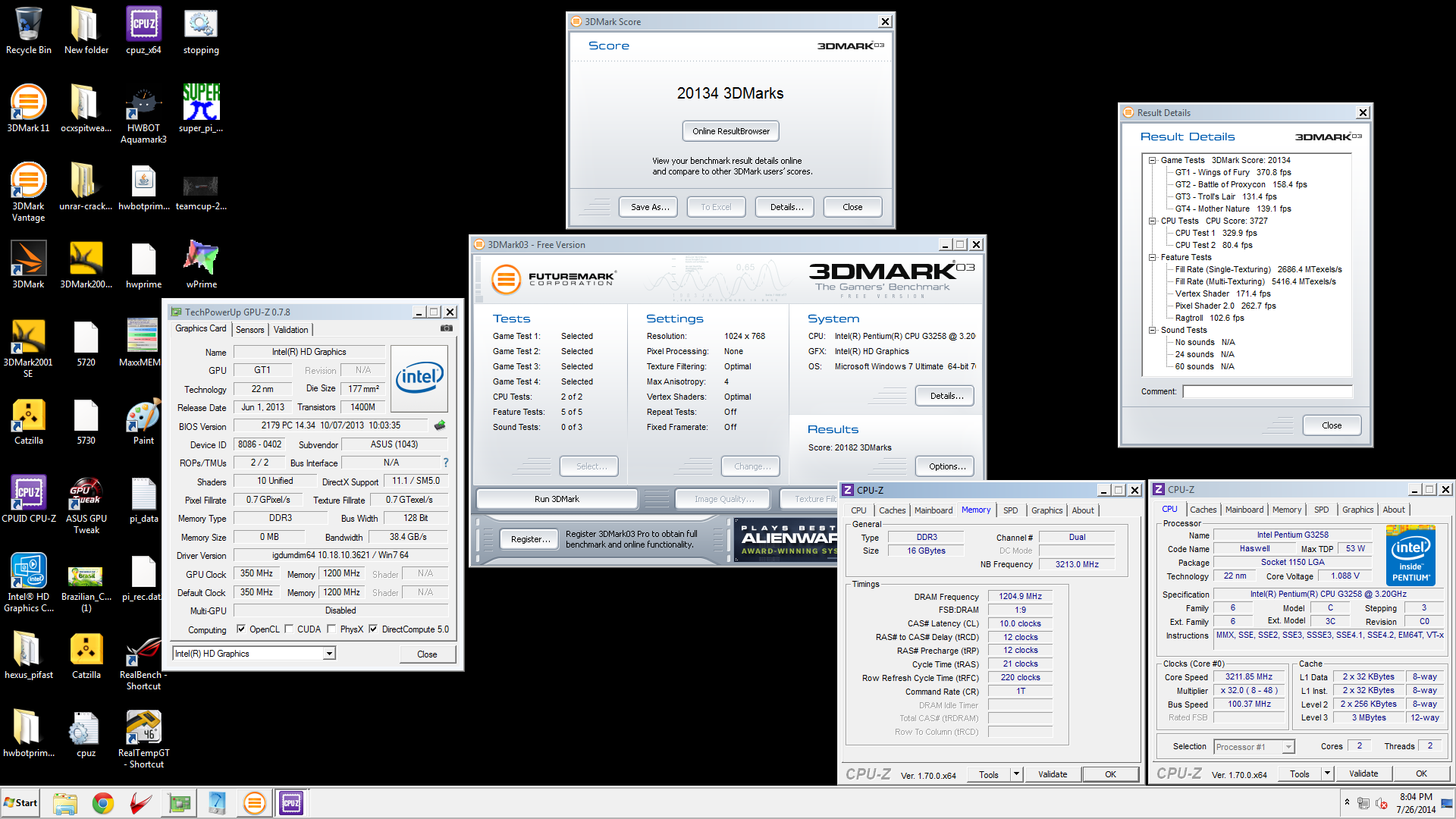The image size is (1456, 819).
Task: Click the 3DMark03 taskbar icon
Action: [255, 803]
